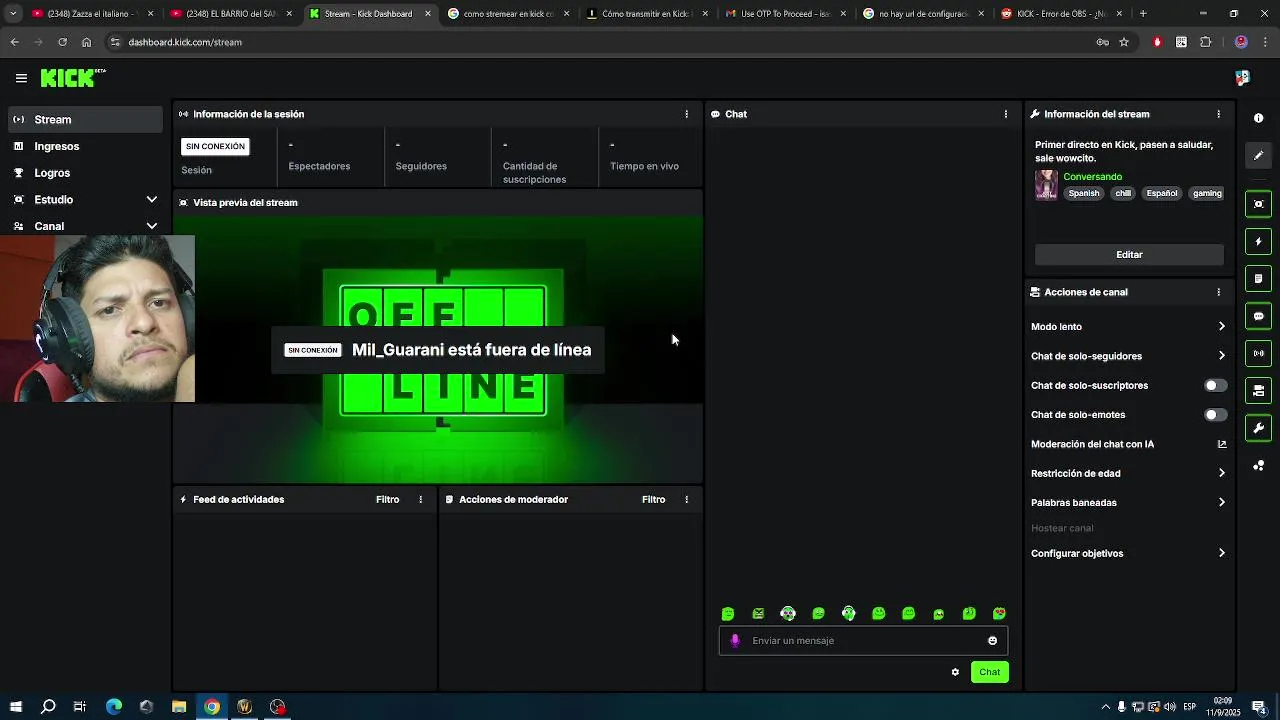
Task: Open the emoji picker in chat input
Action: [992, 641]
